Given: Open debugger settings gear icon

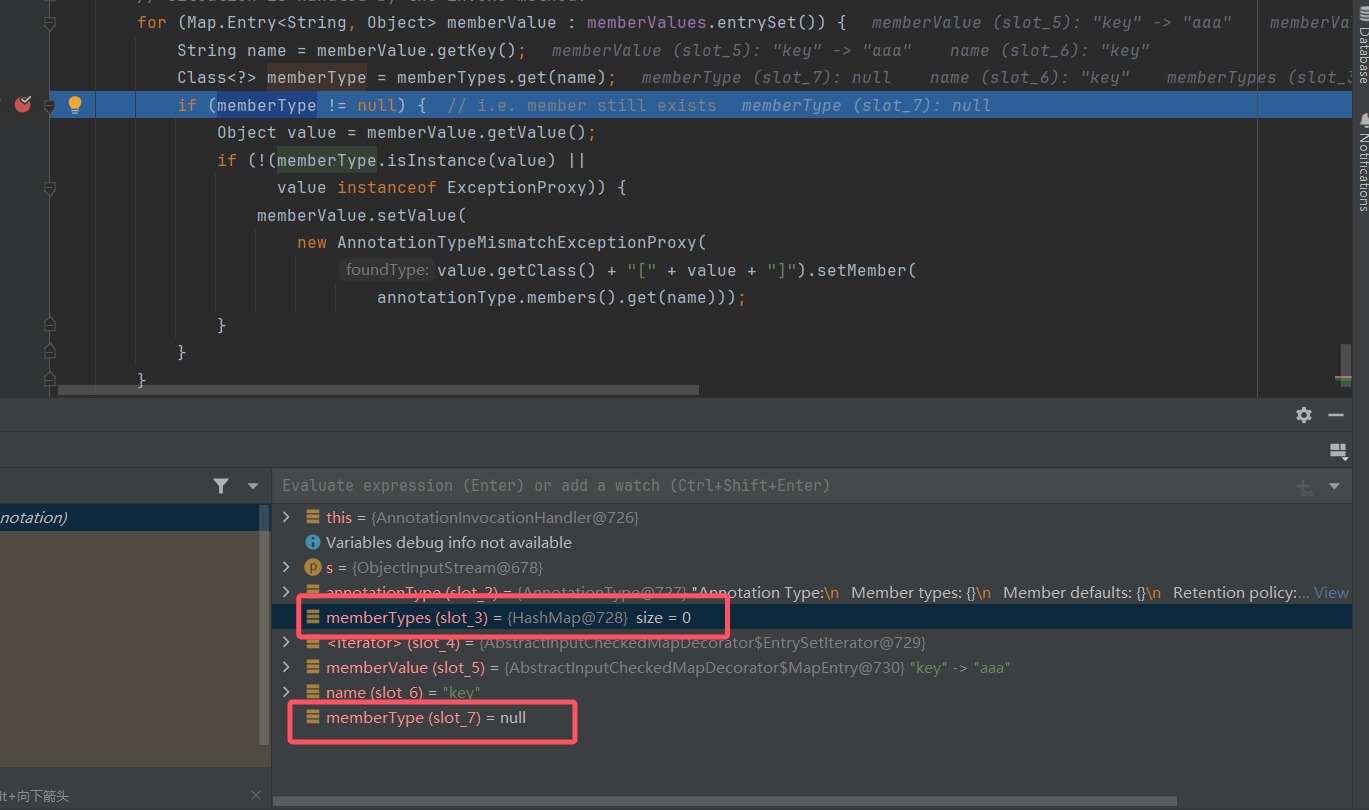Looking at the screenshot, I should pos(1304,415).
